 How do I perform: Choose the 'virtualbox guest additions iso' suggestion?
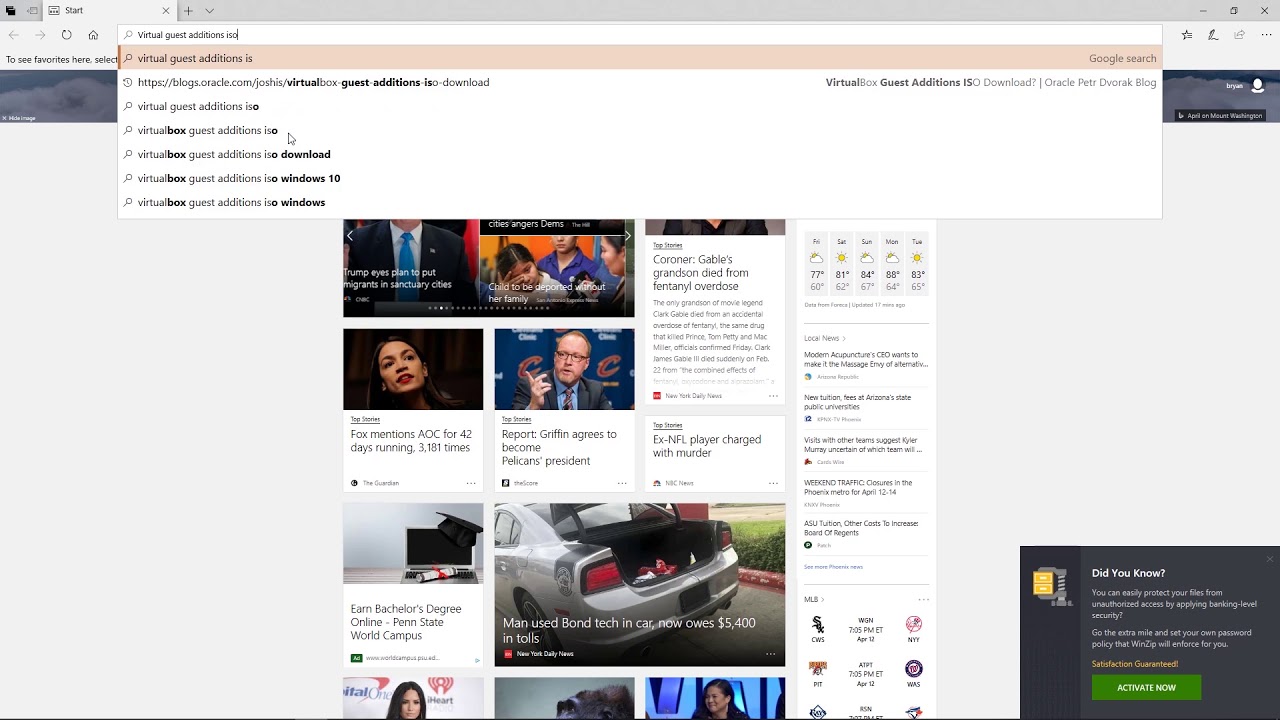tap(640, 130)
